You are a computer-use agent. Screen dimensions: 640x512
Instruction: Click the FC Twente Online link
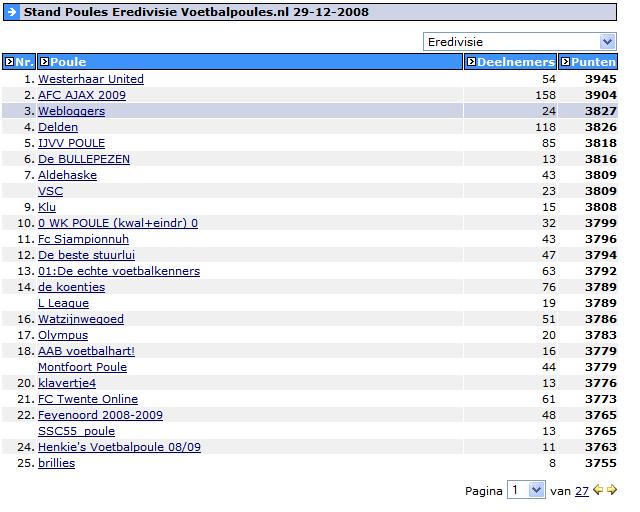pyautogui.click(x=88, y=399)
